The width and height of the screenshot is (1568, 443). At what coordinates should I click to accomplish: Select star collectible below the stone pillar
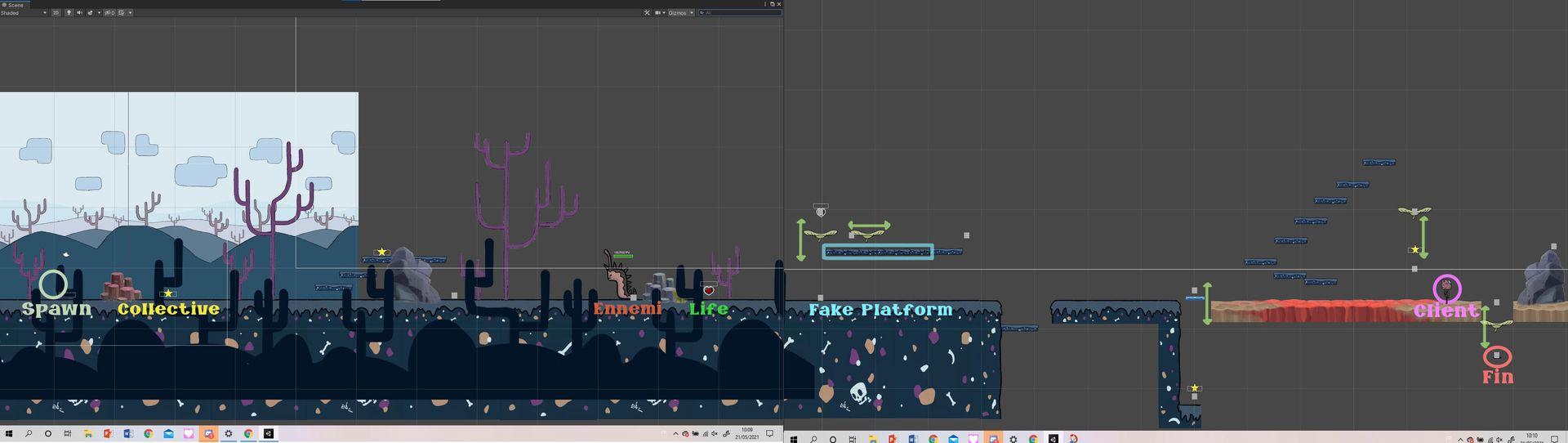pos(1195,388)
